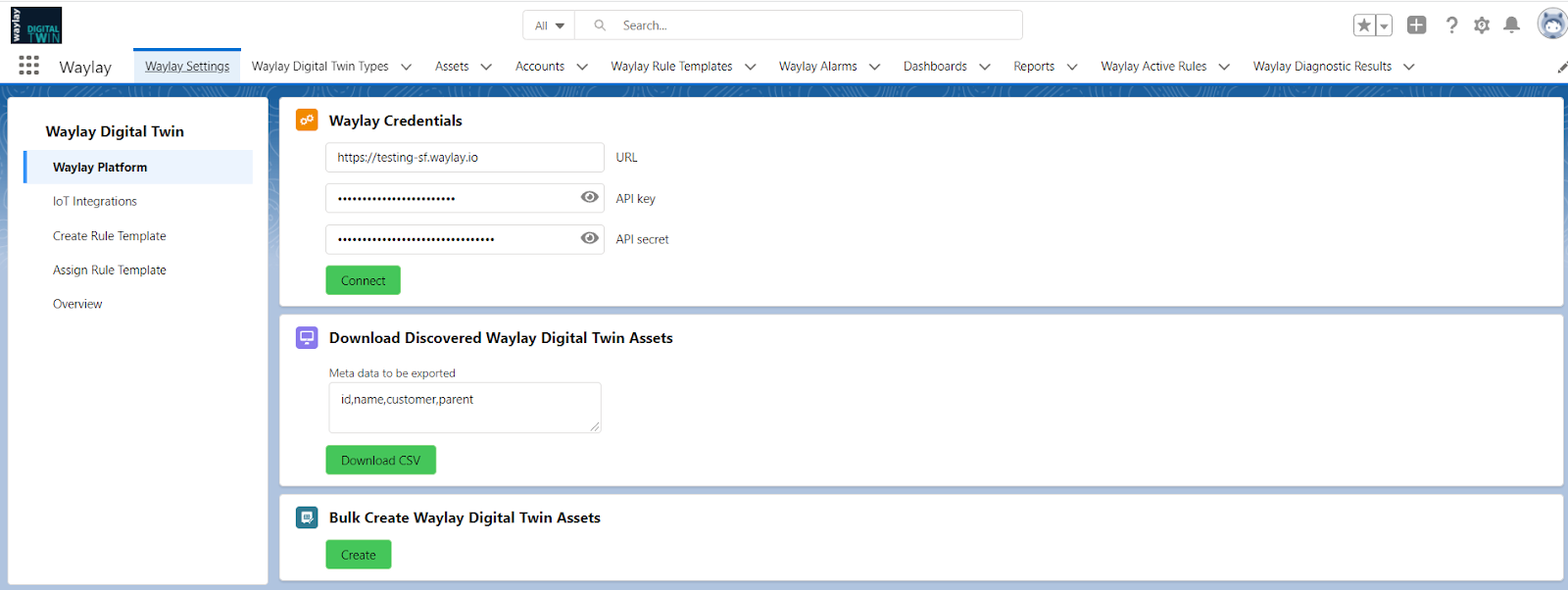Expand the Assets tab chevron
Screen dimensions: 1568x590
486,67
